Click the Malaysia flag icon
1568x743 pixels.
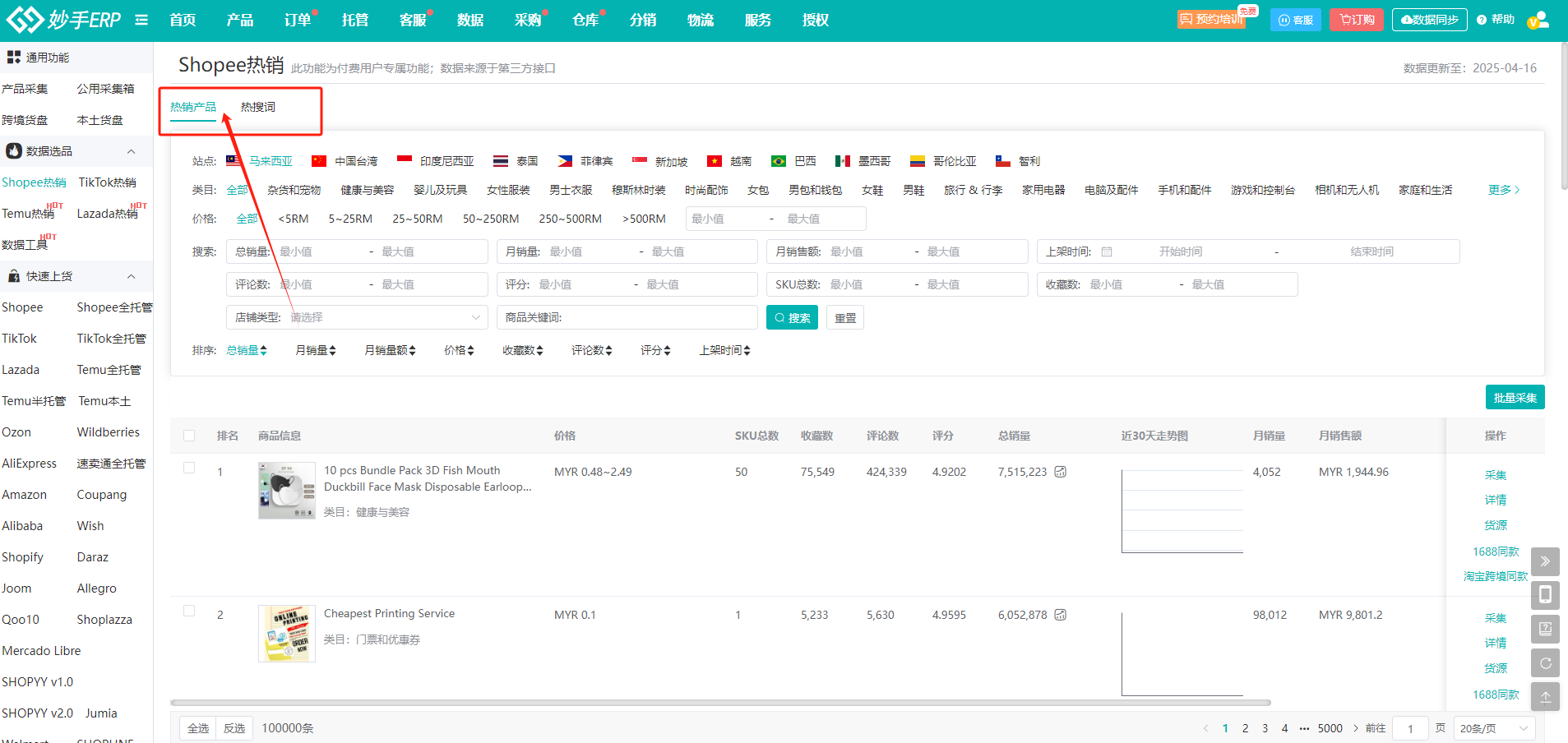pyautogui.click(x=234, y=161)
